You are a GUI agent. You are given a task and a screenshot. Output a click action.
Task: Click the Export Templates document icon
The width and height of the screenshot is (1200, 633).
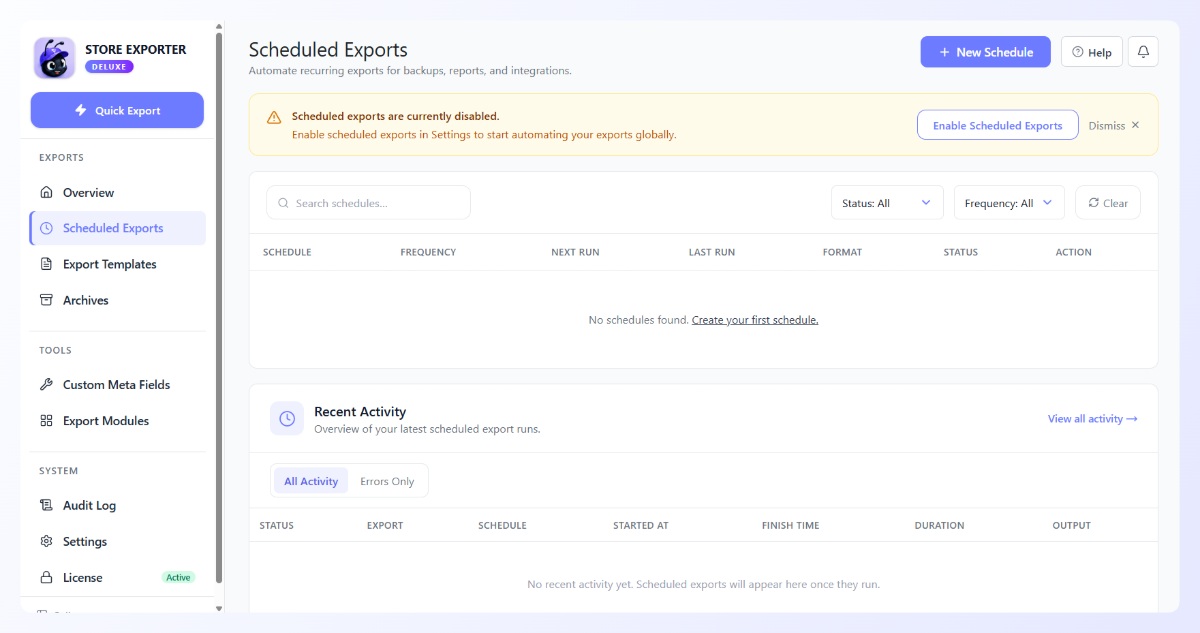46,264
